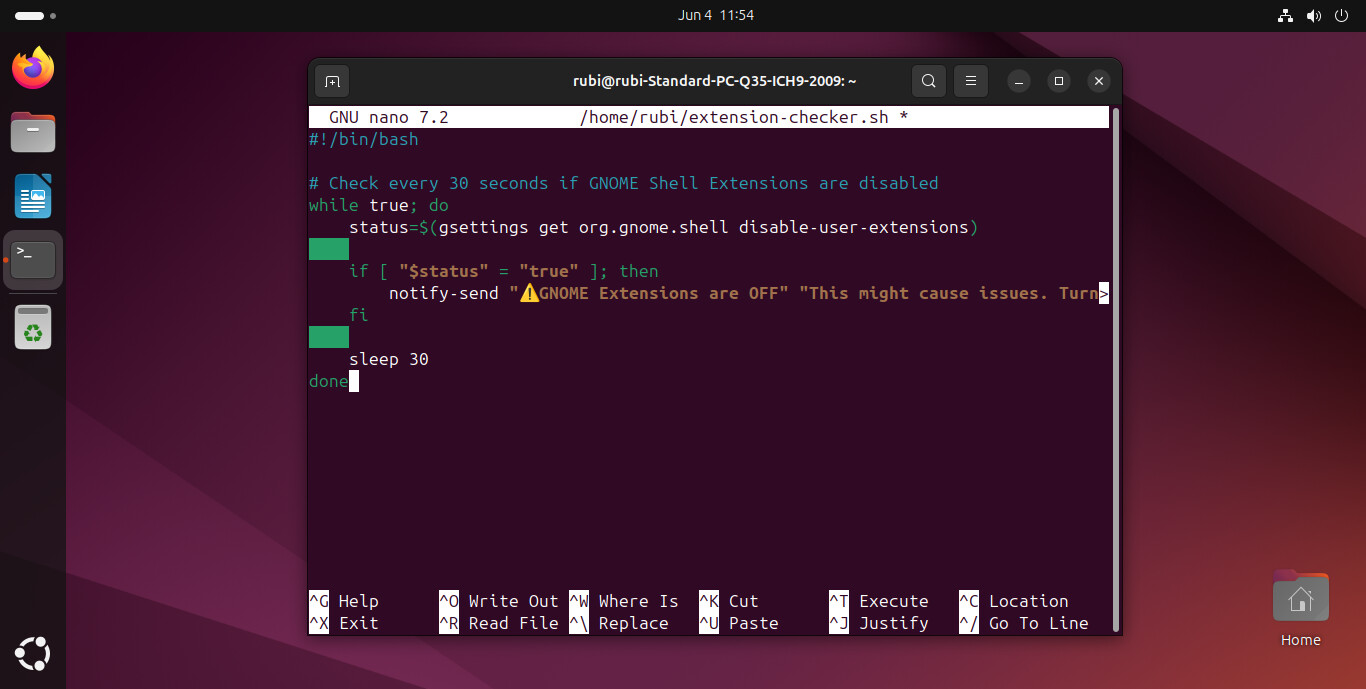
Task: Open the Trash from the dock
Action: tap(33, 326)
